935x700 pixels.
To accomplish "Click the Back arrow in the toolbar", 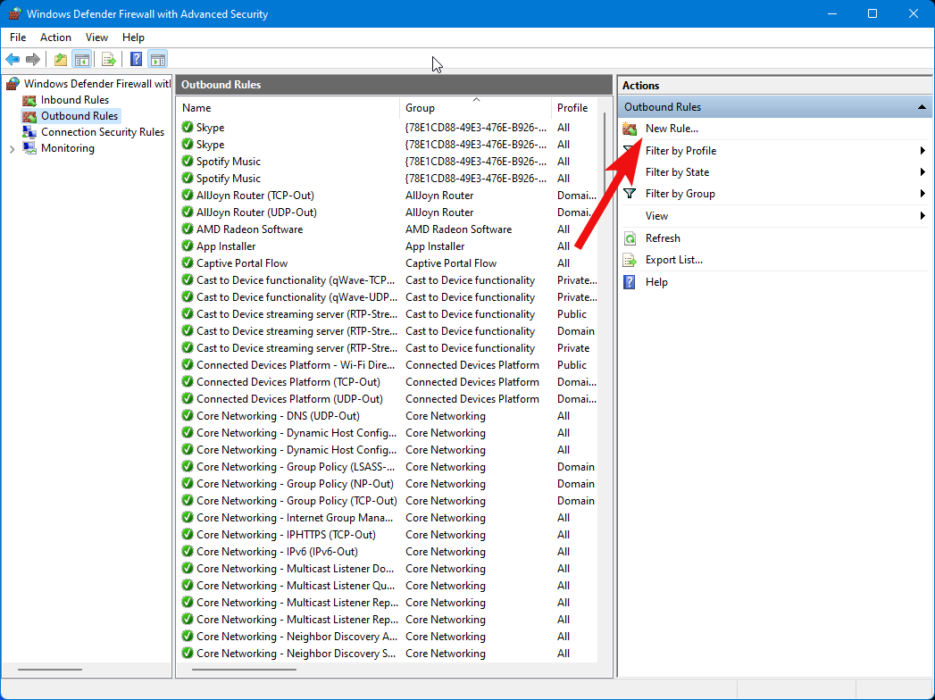I will tap(13, 60).
